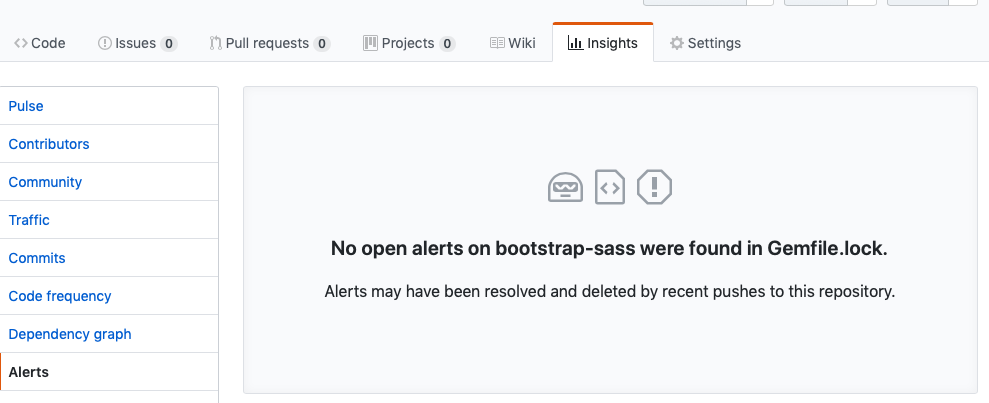Select Alerts in the sidebar
This screenshot has height=403, width=989.
pyautogui.click(x=109, y=371)
